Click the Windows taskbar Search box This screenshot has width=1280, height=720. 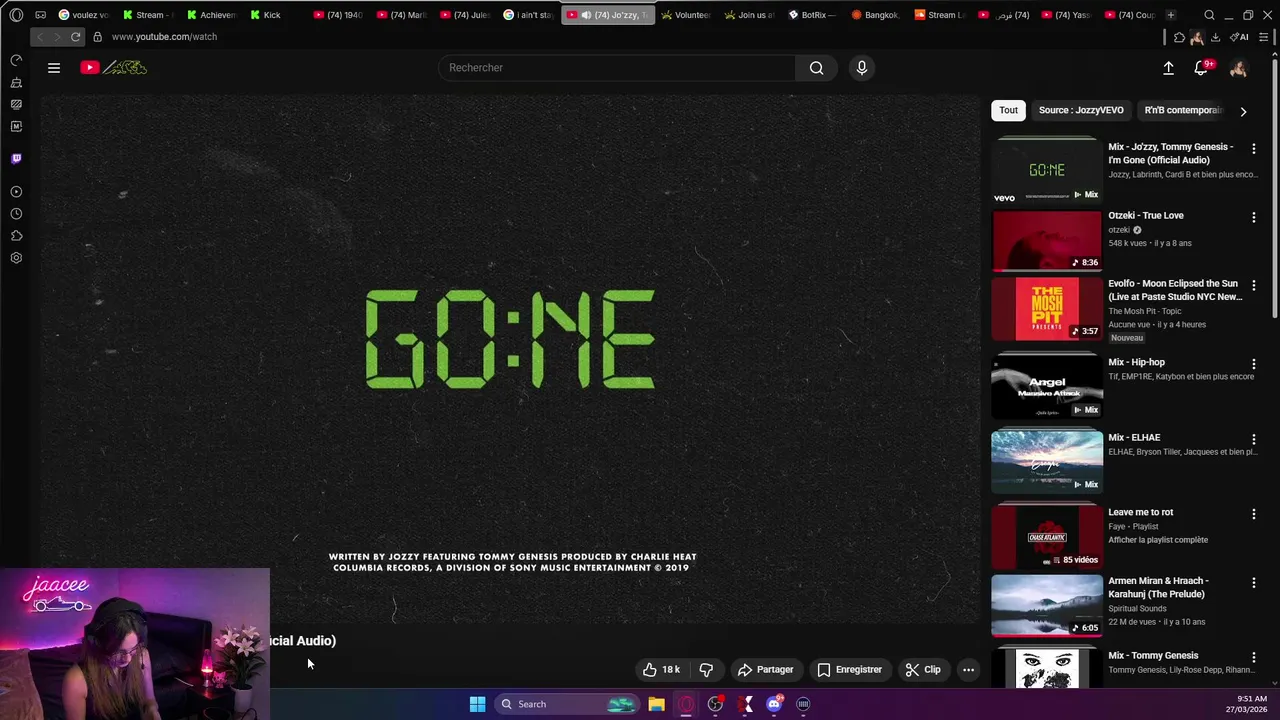pos(567,704)
